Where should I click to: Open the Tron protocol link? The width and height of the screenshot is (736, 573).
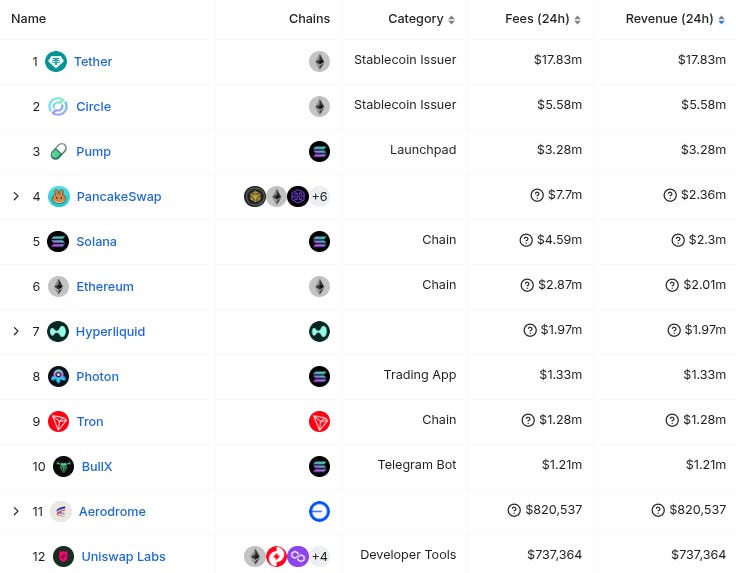(x=90, y=421)
